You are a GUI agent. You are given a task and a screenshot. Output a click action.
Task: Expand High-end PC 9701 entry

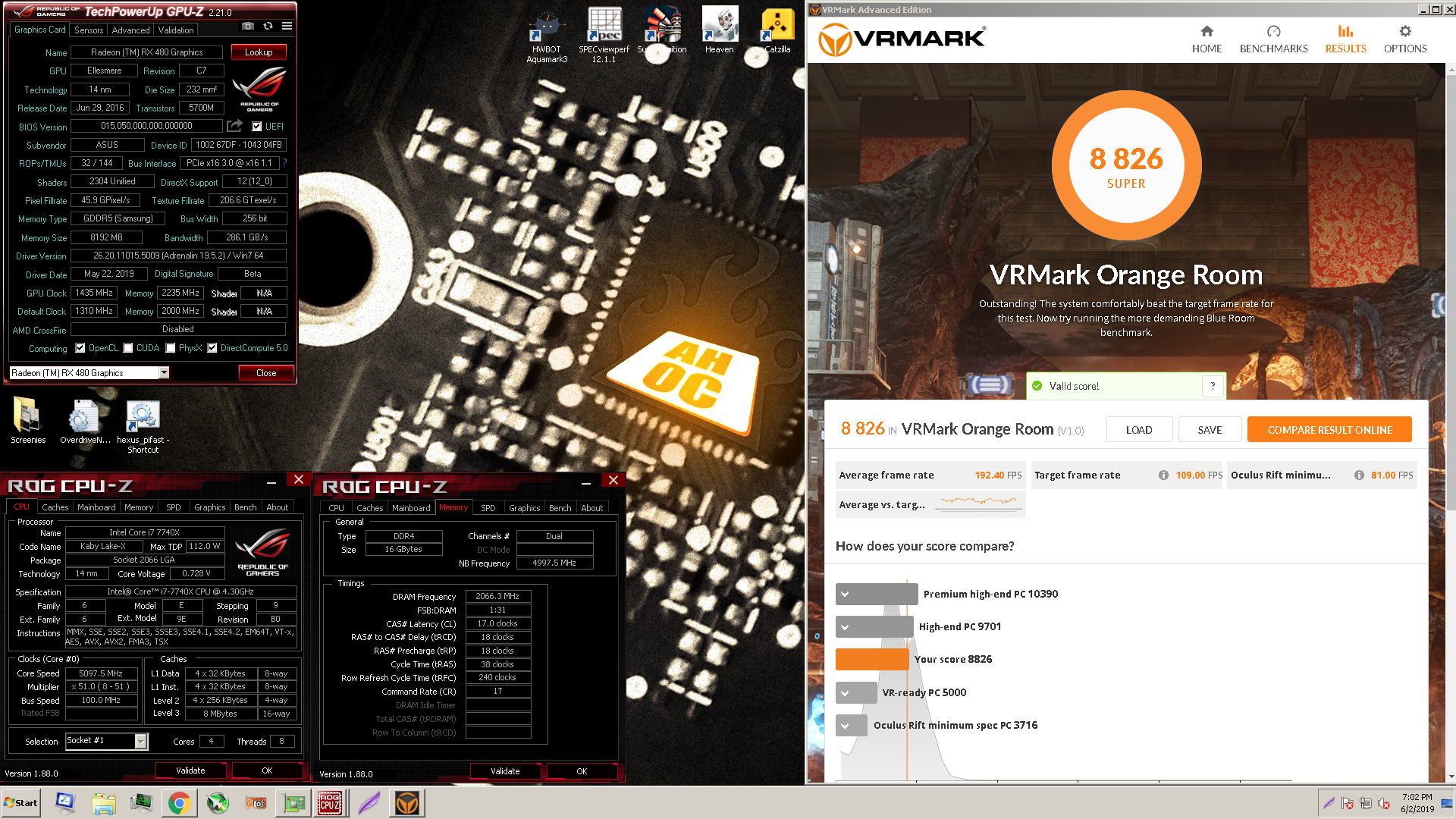tap(845, 627)
